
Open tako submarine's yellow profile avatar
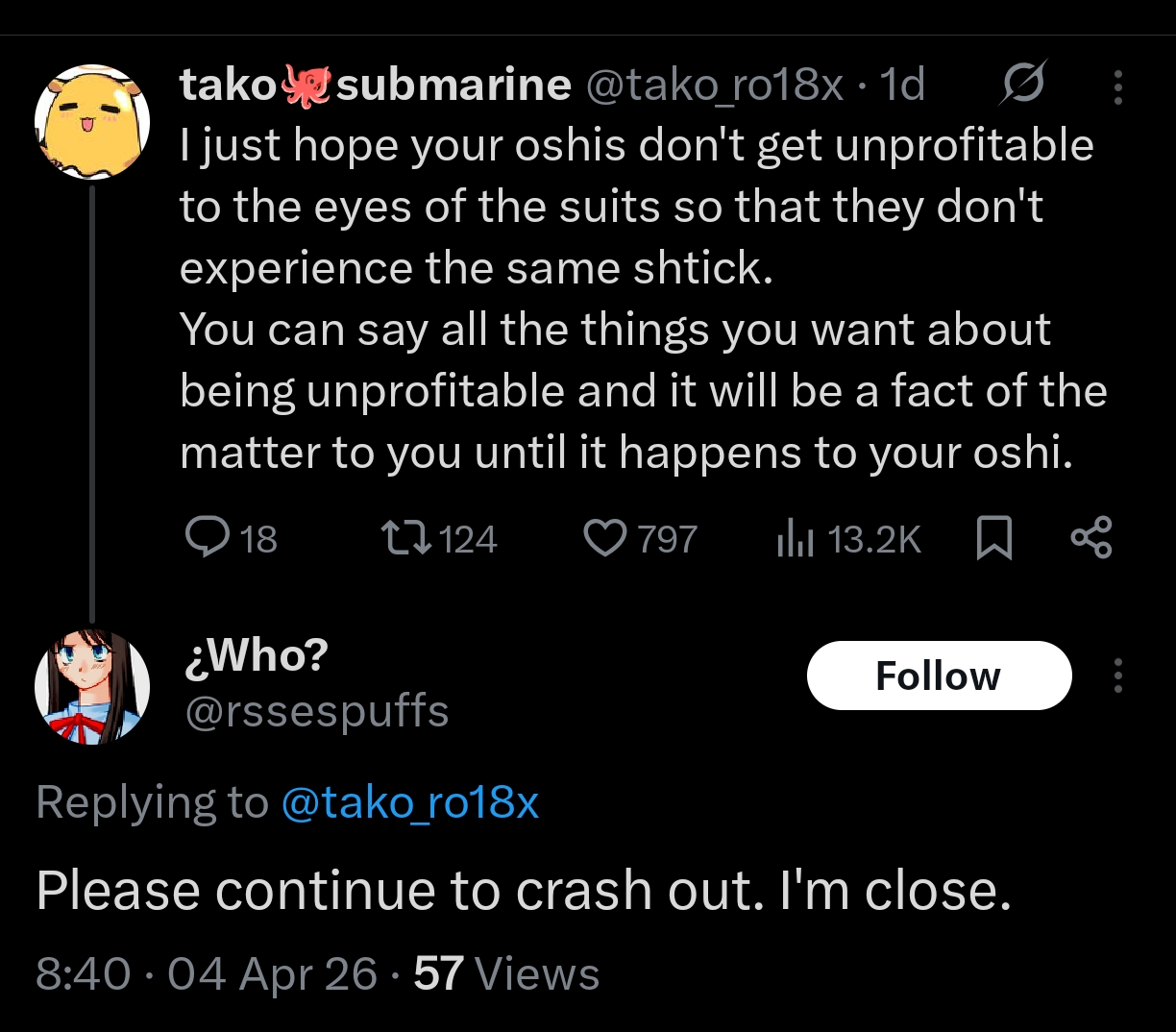click(x=92, y=122)
